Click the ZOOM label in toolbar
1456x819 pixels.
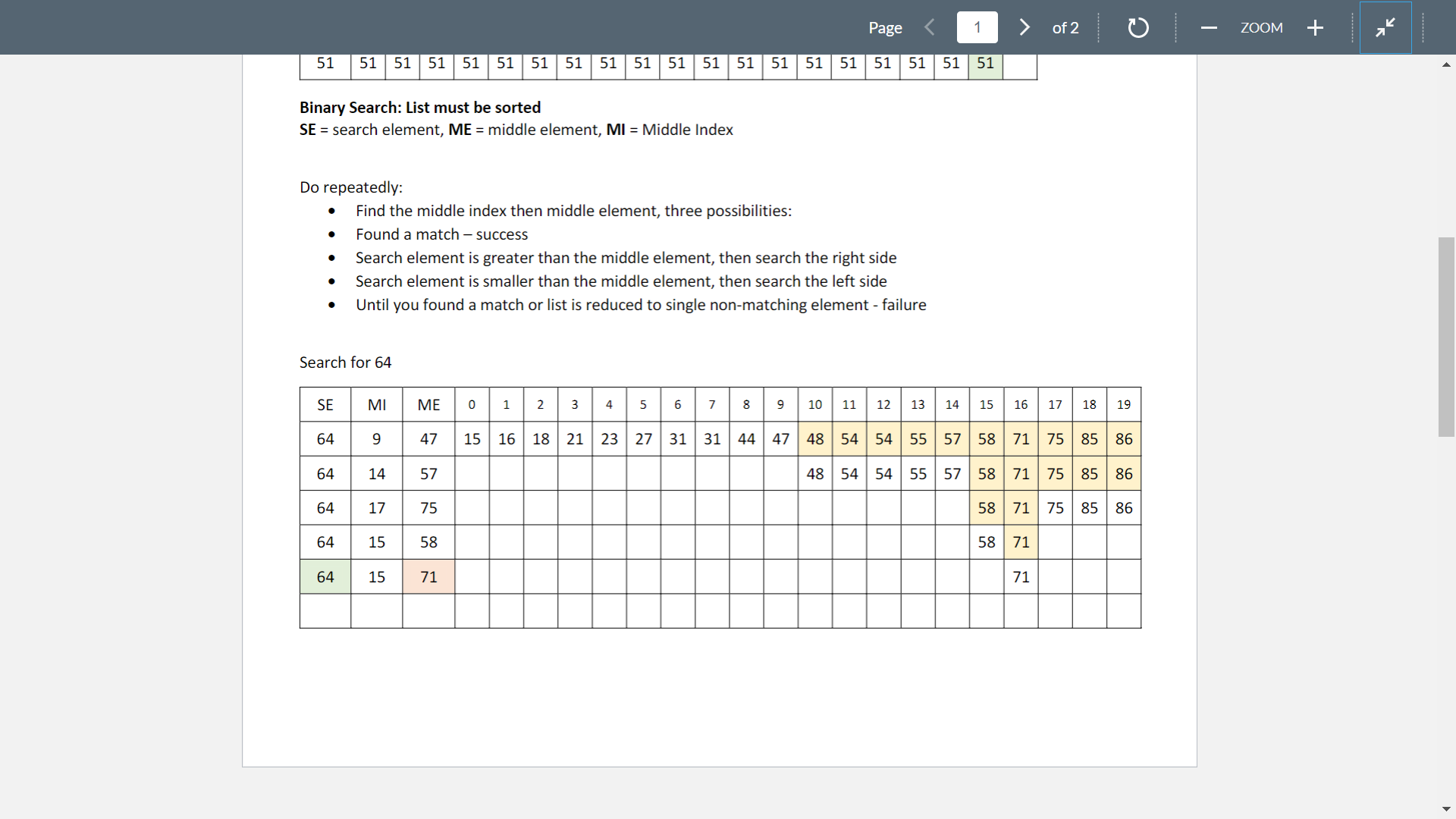(1261, 28)
